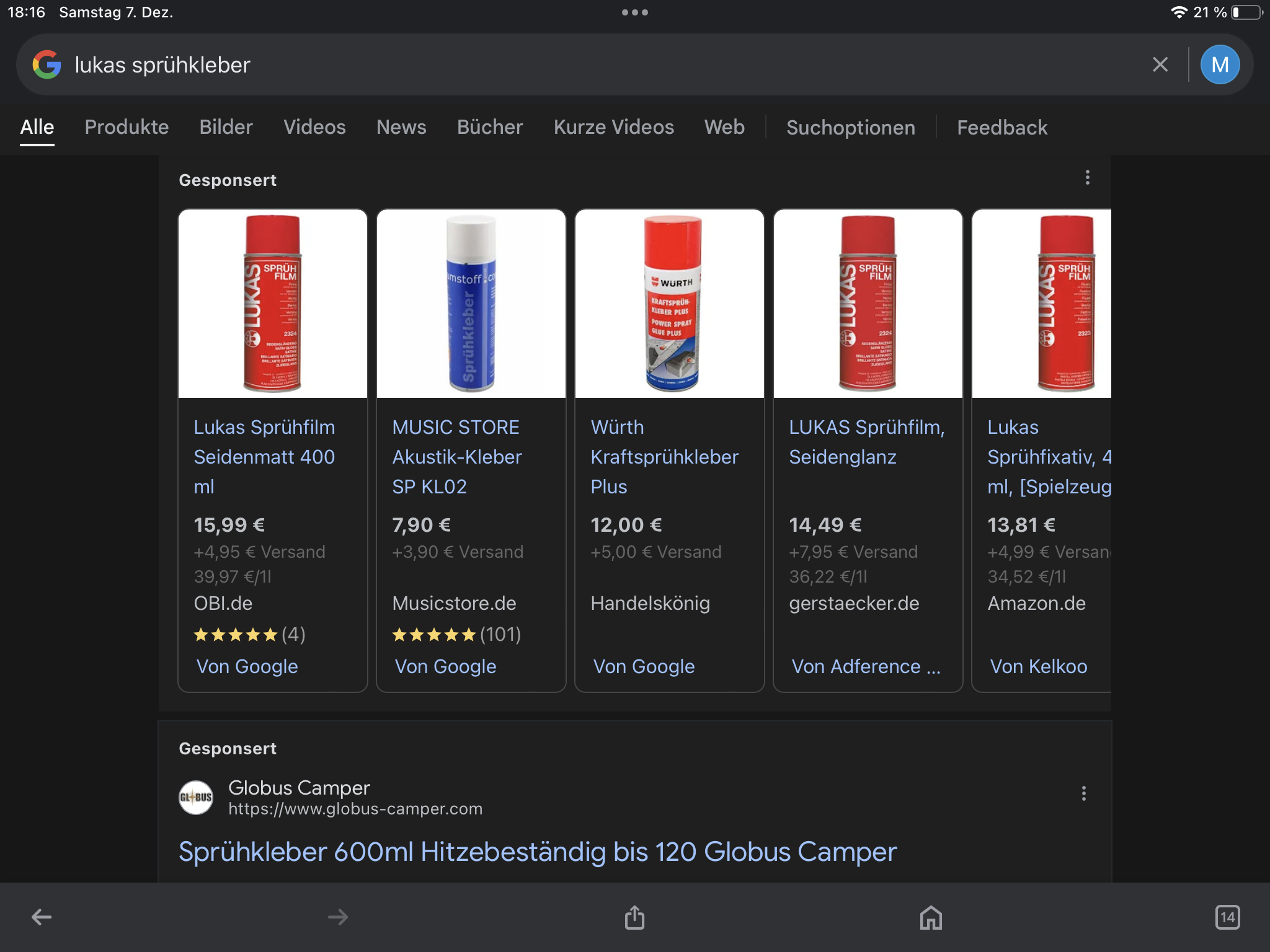The height and width of the screenshot is (952, 1270).
Task: Open https://www.globus-camper.com URL
Action: click(355, 809)
